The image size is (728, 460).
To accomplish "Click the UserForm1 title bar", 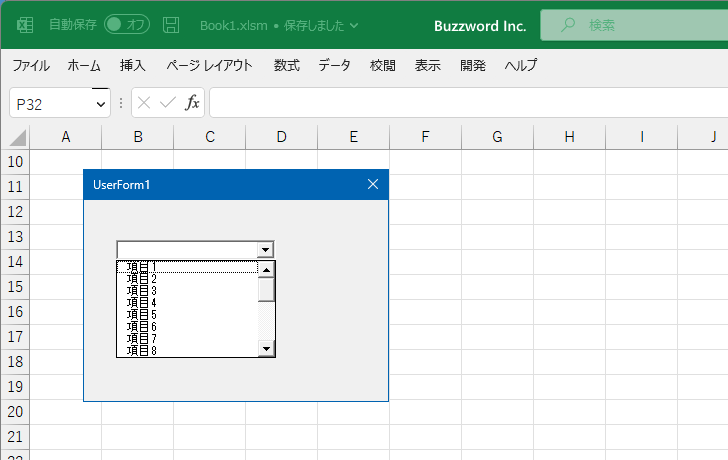I will [236, 185].
